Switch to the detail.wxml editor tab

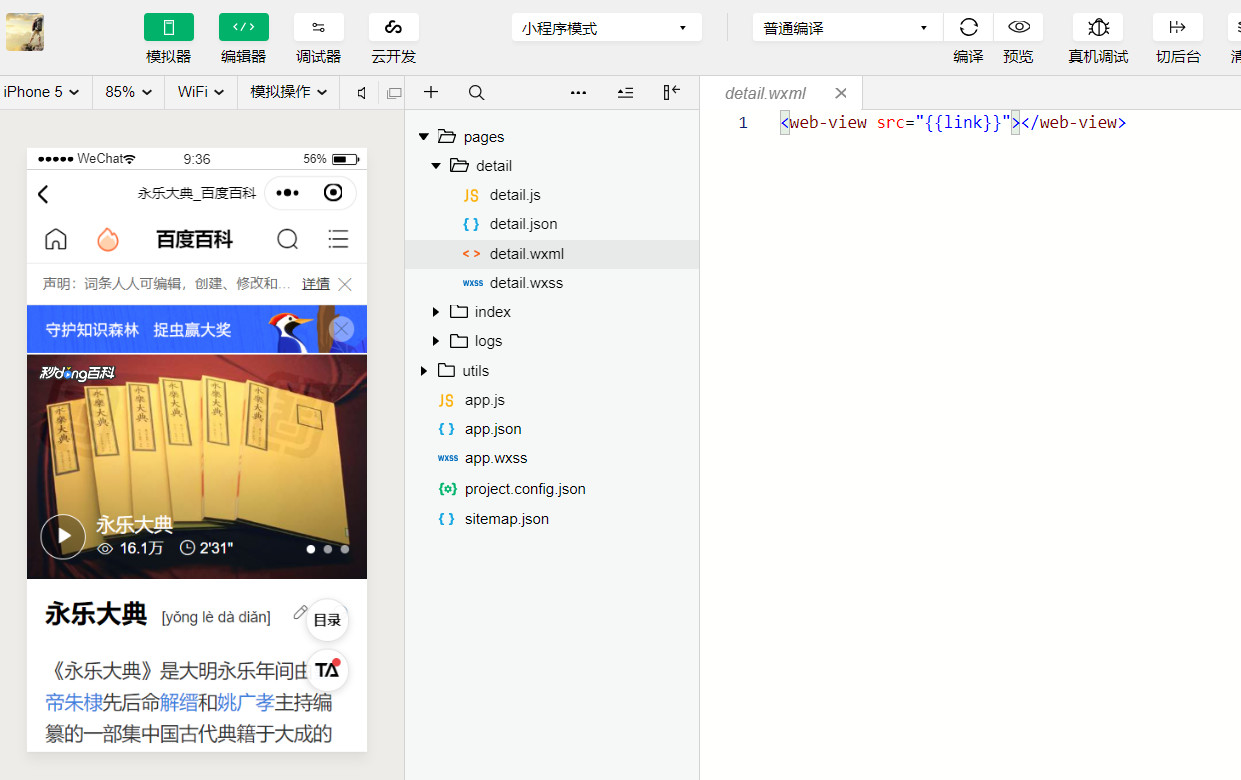click(x=765, y=93)
